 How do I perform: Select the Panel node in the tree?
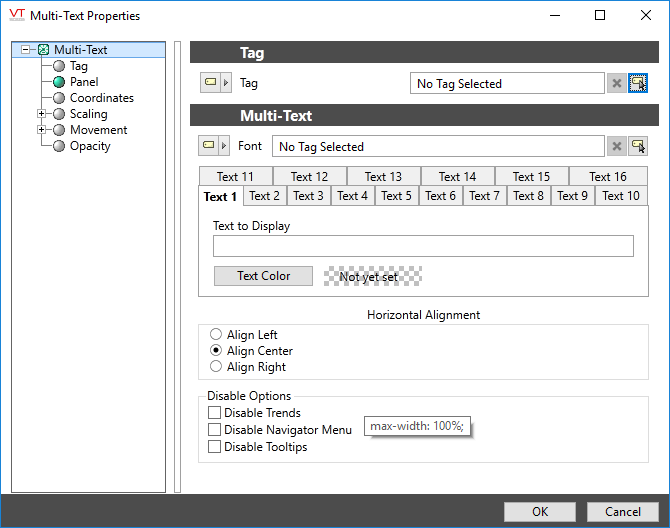pyautogui.click(x=84, y=82)
